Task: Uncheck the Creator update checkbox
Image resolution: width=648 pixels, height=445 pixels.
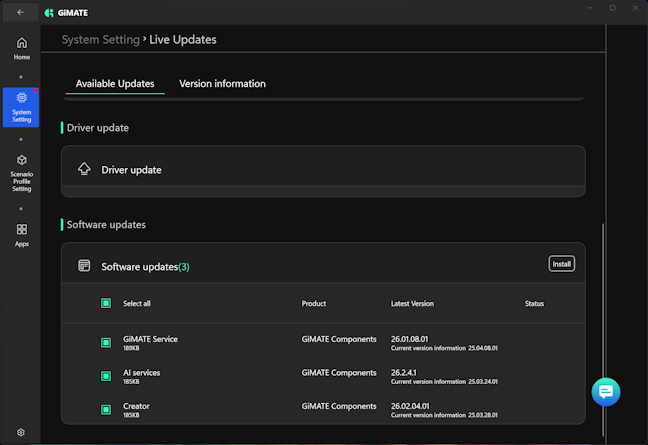Action: click(x=106, y=410)
